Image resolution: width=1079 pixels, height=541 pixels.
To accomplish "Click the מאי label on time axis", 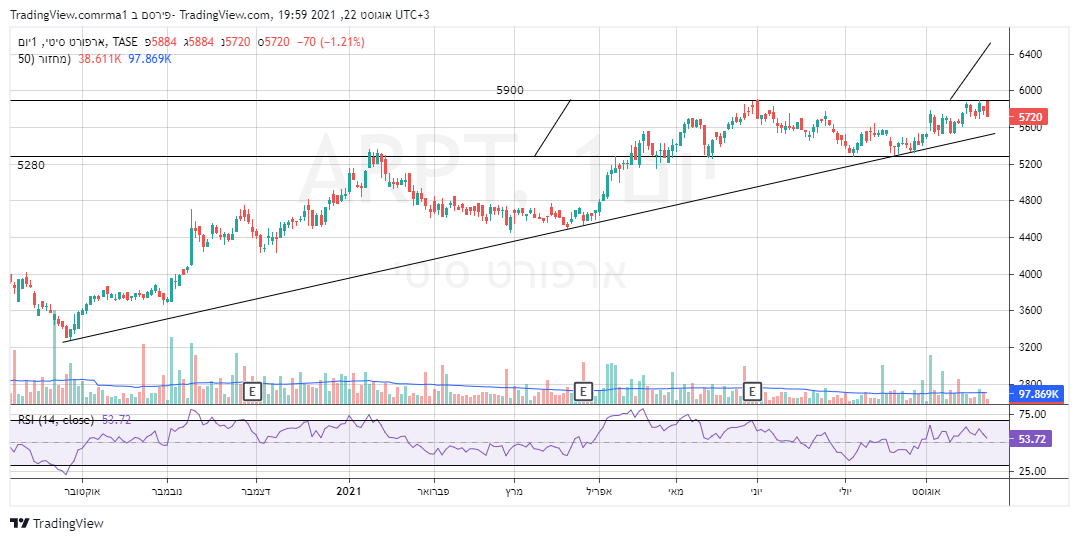I will [677, 491].
